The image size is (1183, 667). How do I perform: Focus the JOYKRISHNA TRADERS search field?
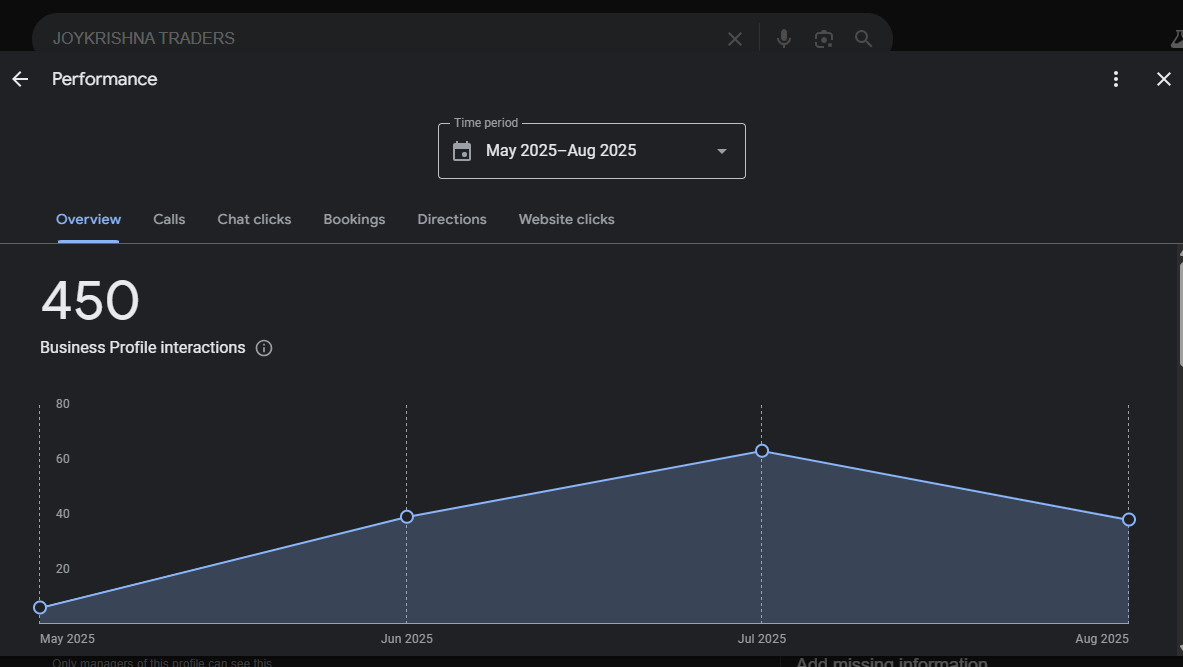[x=380, y=39]
